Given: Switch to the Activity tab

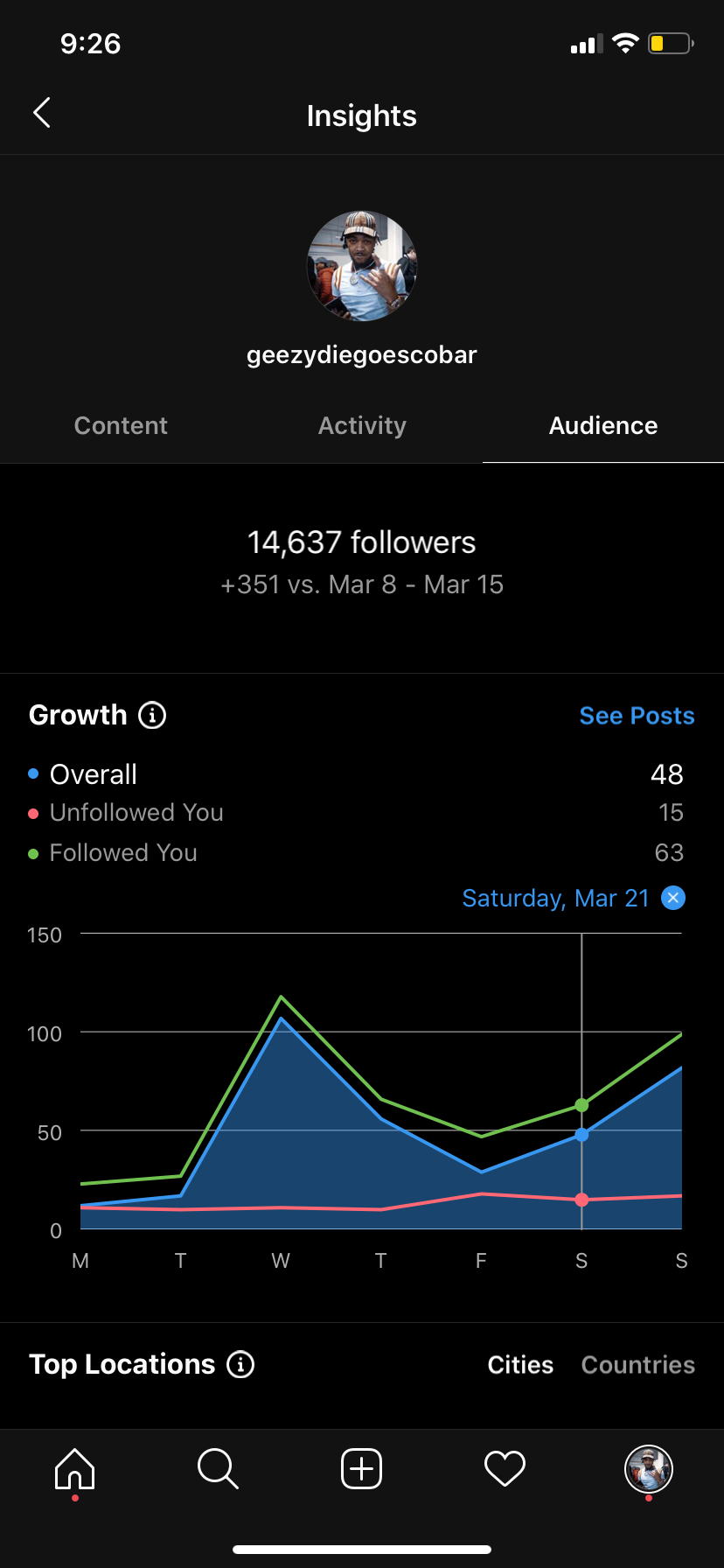Looking at the screenshot, I should click(362, 426).
